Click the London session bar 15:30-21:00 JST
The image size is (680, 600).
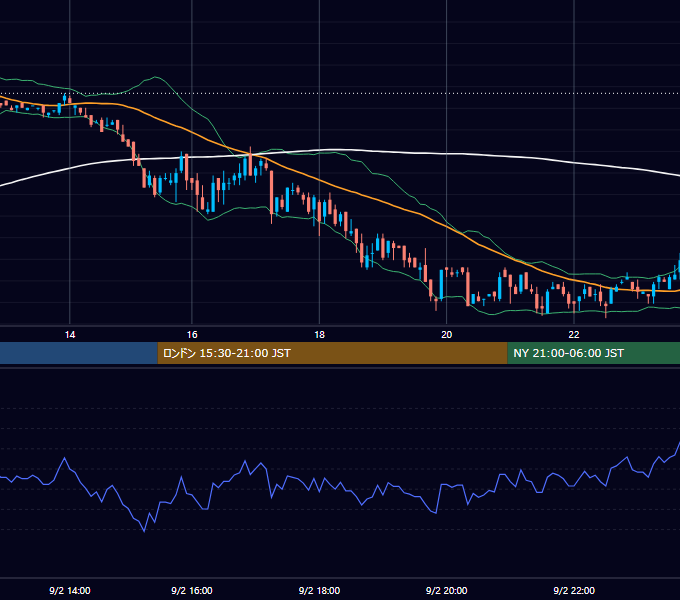point(332,353)
